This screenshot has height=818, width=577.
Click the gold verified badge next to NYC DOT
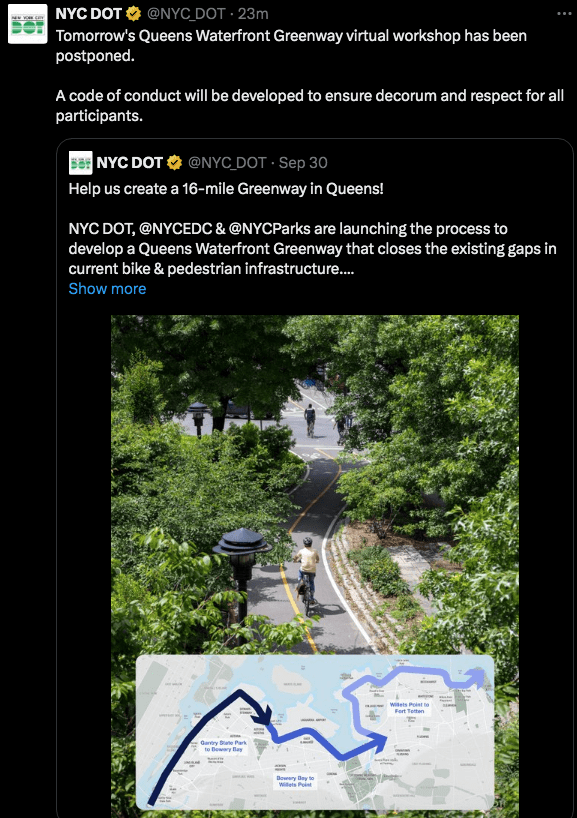[134, 14]
